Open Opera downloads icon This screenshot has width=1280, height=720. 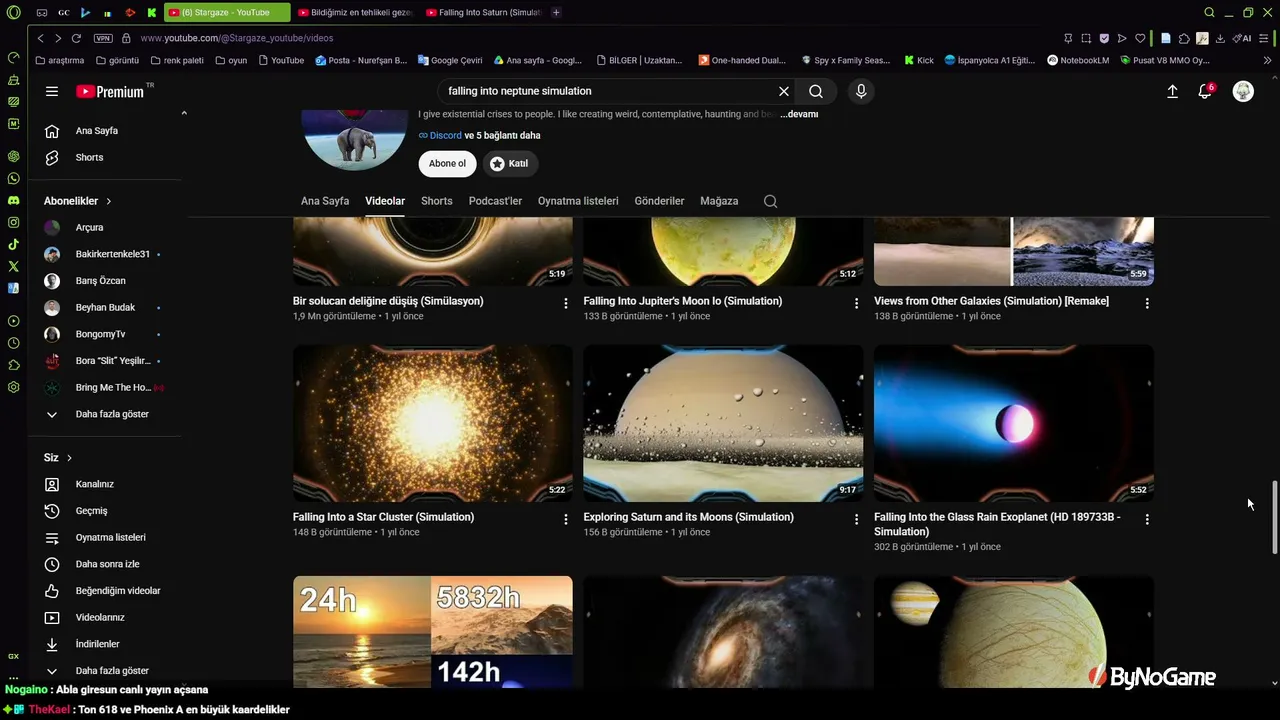[1220, 38]
